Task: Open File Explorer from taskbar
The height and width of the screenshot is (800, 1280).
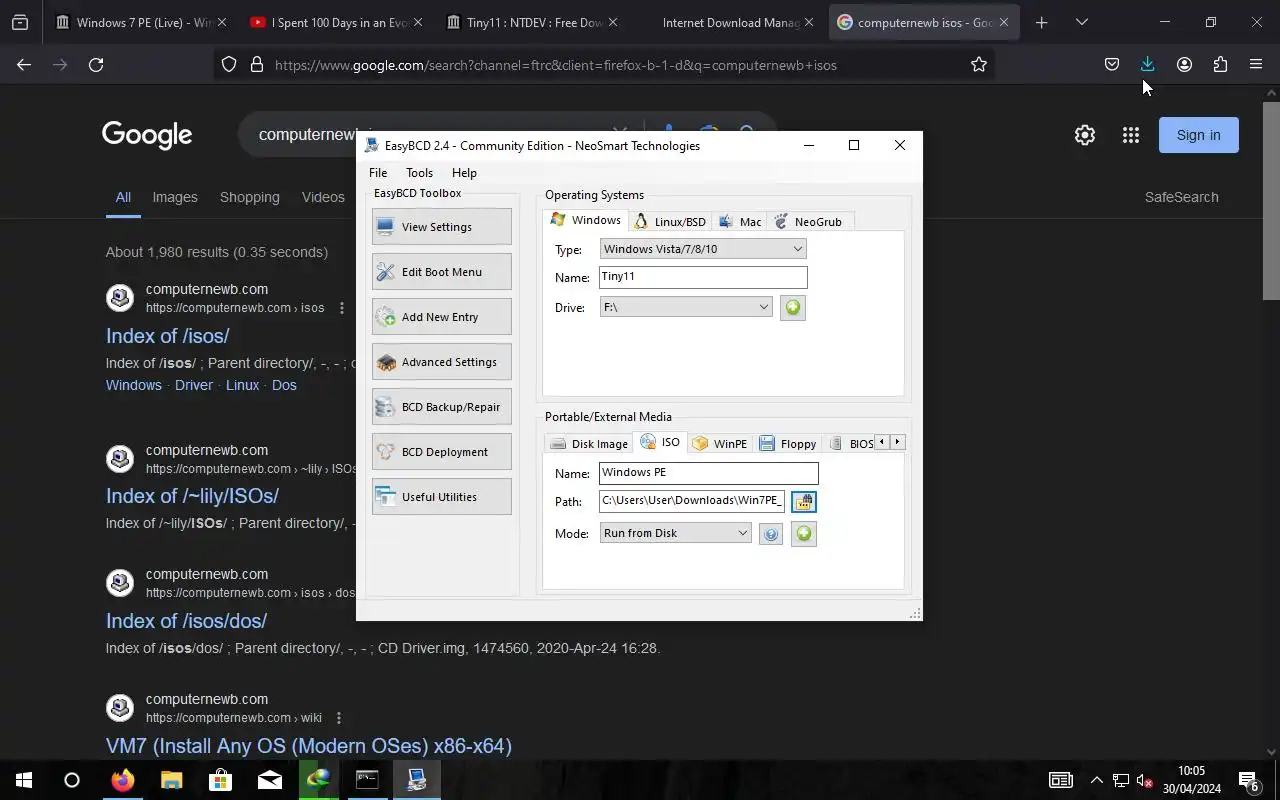Action: pos(171,780)
